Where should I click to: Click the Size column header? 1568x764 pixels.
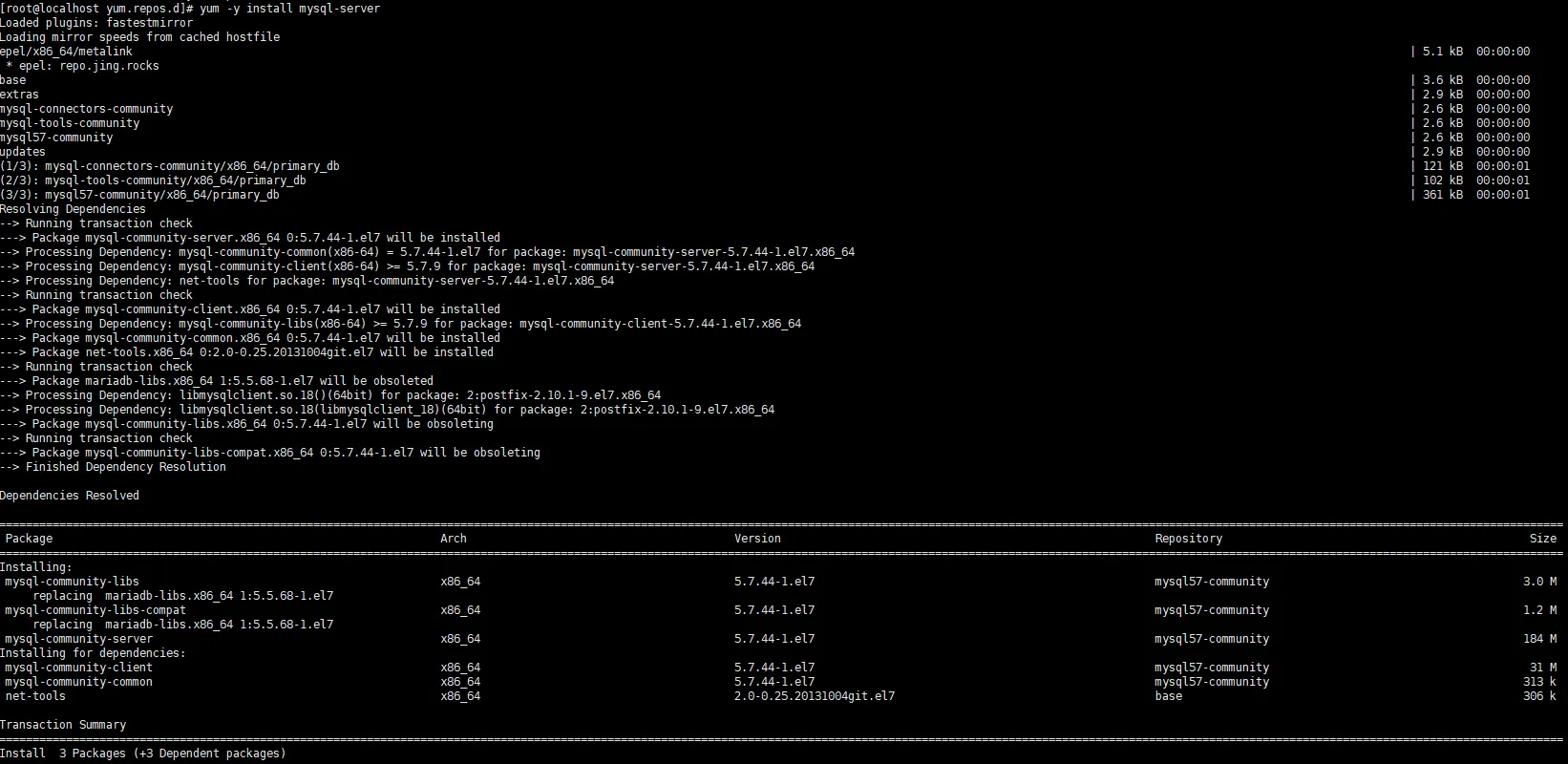click(1542, 539)
